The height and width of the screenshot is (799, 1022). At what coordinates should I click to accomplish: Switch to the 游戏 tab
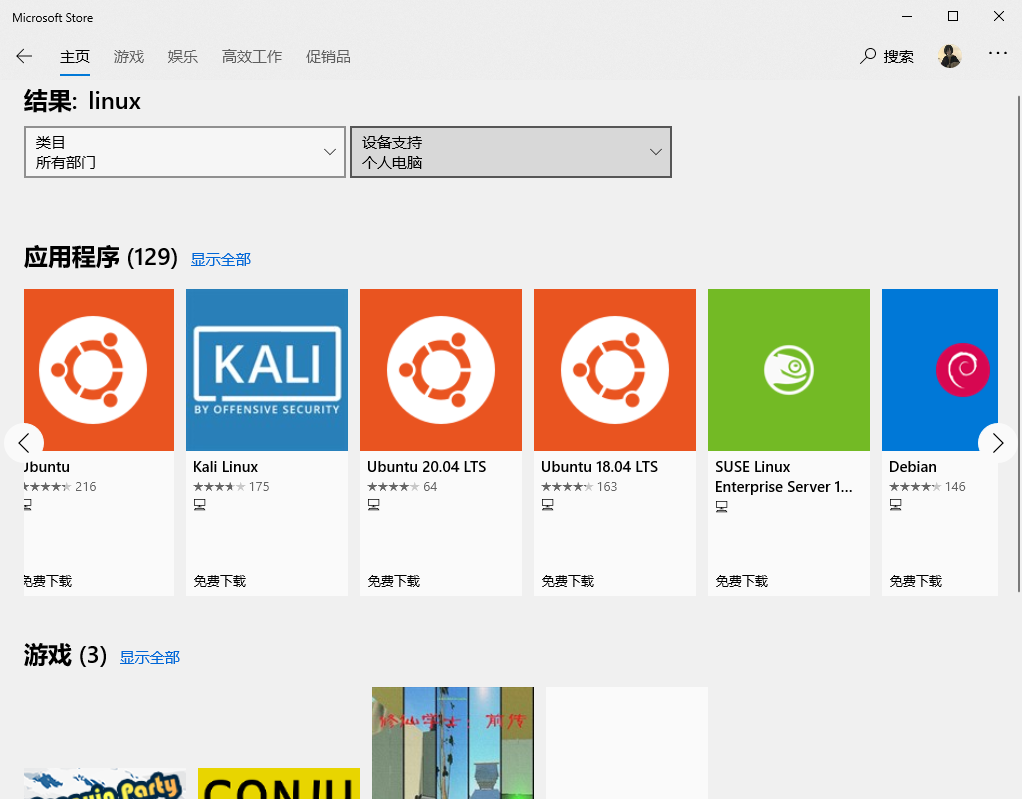click(x=128, y=57)
